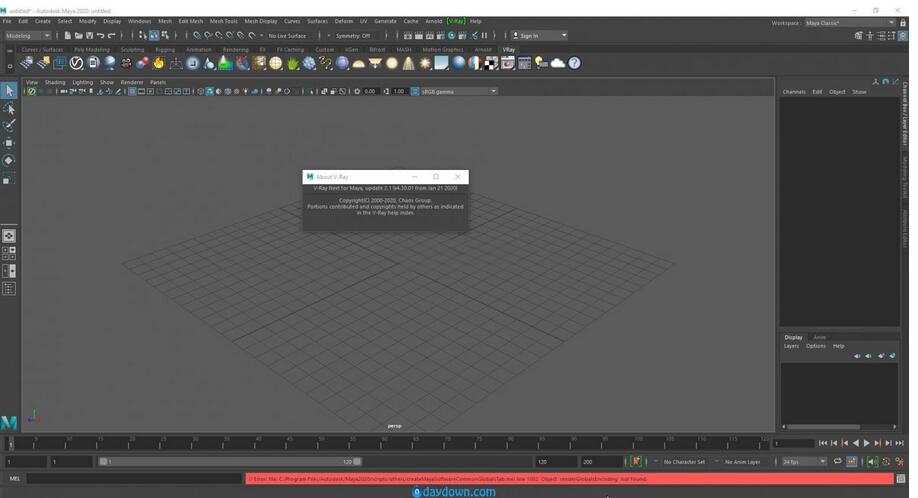Toggle loop playback mode in the range slider

click(838, 461)
